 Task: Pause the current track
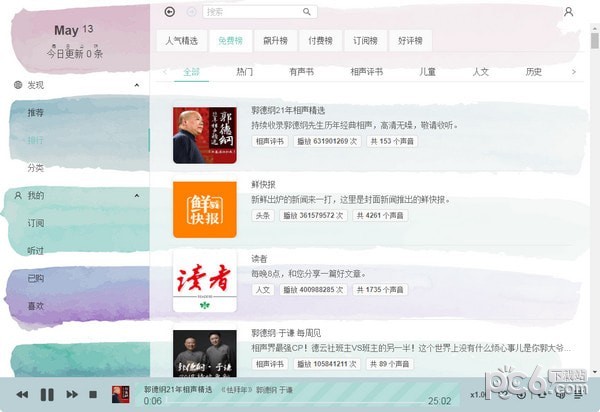click(x=47, y=394)
